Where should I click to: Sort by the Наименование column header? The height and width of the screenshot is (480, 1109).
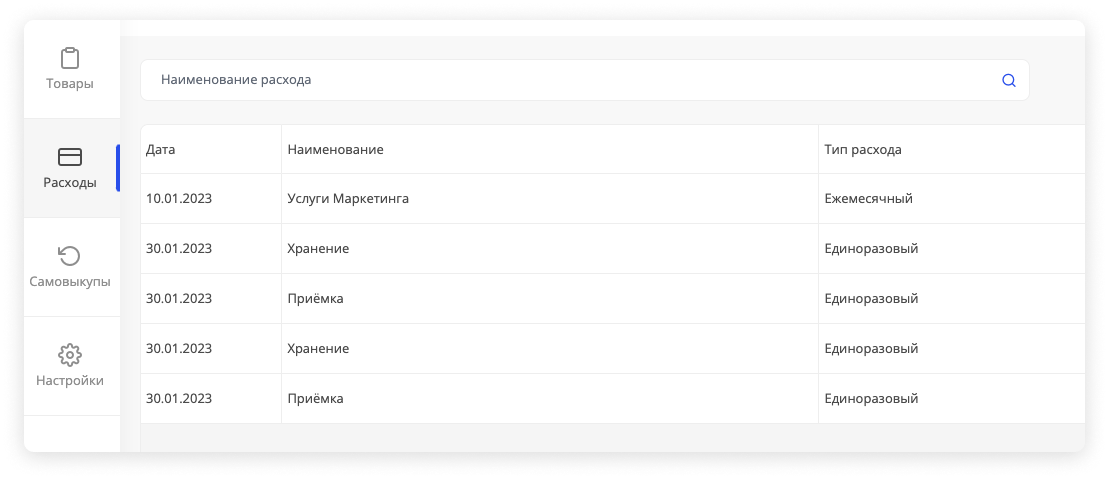[x=335, y=150]
